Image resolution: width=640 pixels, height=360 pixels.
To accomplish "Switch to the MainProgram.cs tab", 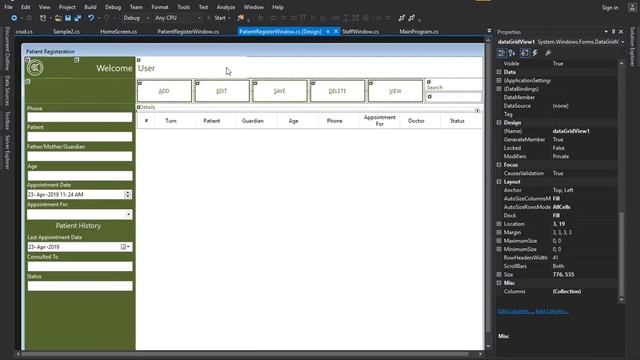I will pos(419,31).
